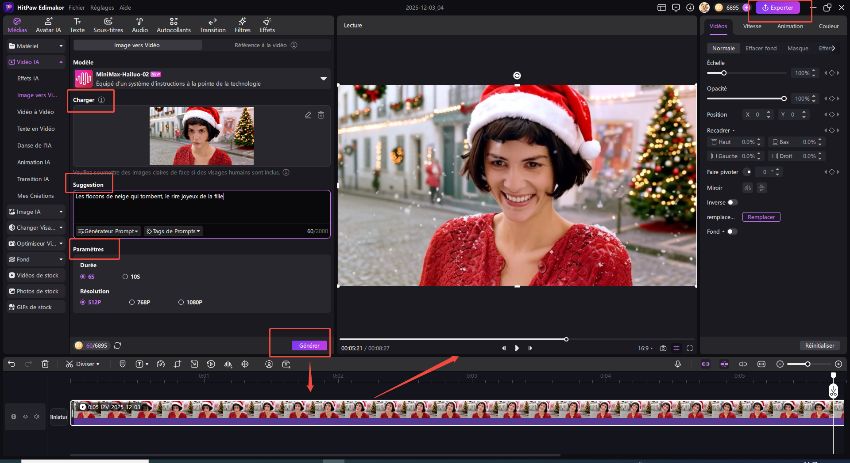
Task: Select the Effacer fond sub-tab
Action: 761,48
